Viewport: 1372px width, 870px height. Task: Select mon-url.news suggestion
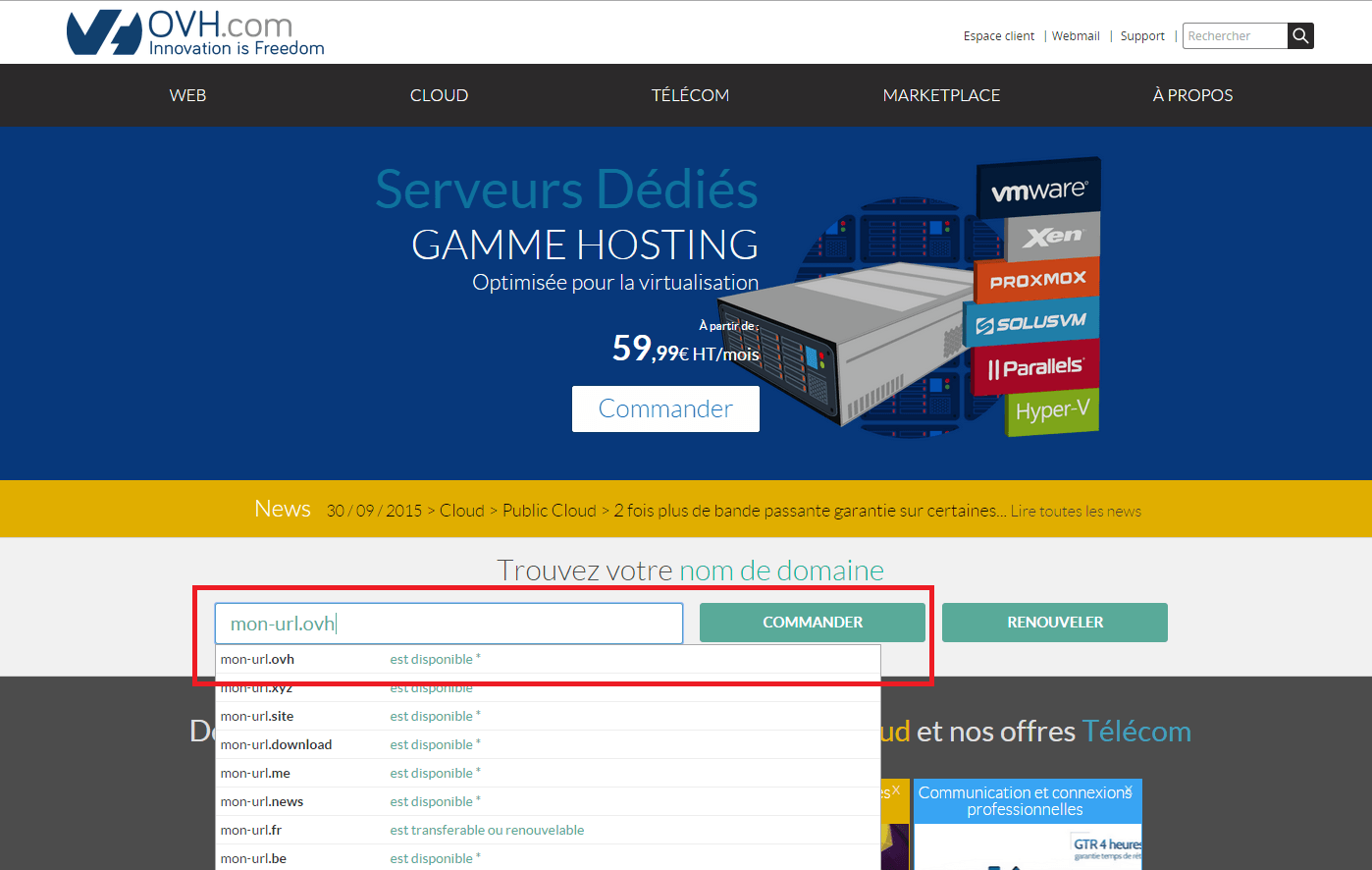pyautogui.click(x=548, y=801)
